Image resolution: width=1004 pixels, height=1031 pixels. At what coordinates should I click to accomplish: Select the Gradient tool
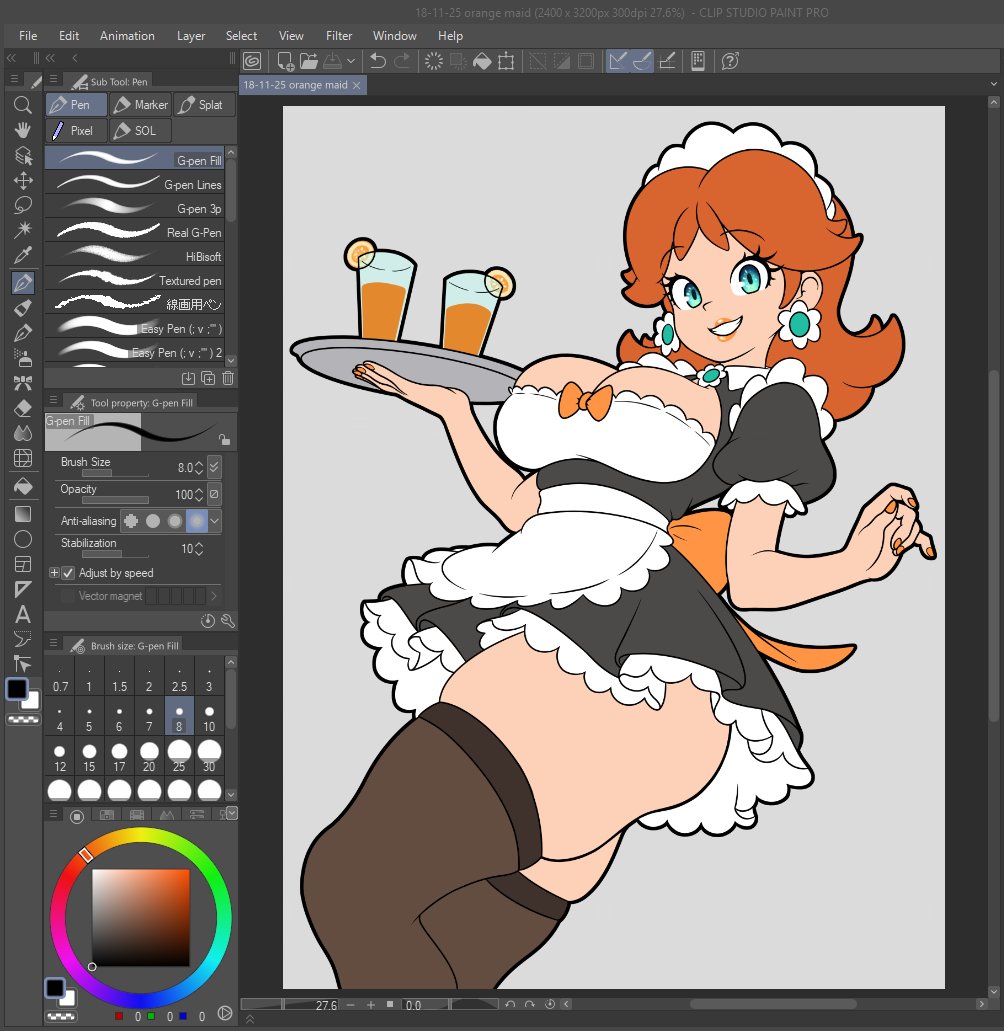[x=22, y=513]
